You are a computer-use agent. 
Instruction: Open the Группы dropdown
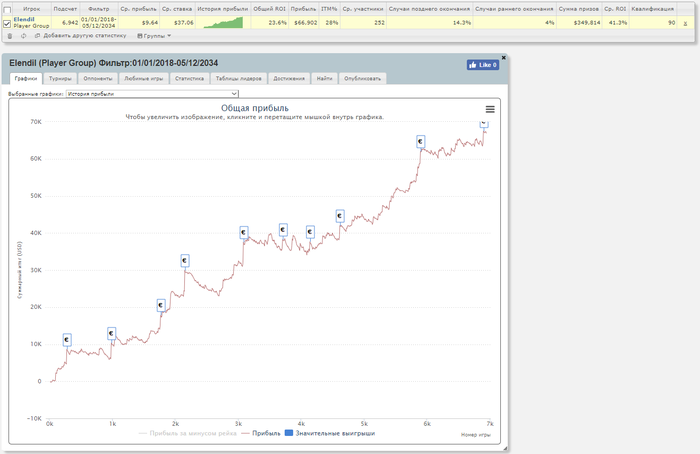pyautogui.click(x=154, y=36)
